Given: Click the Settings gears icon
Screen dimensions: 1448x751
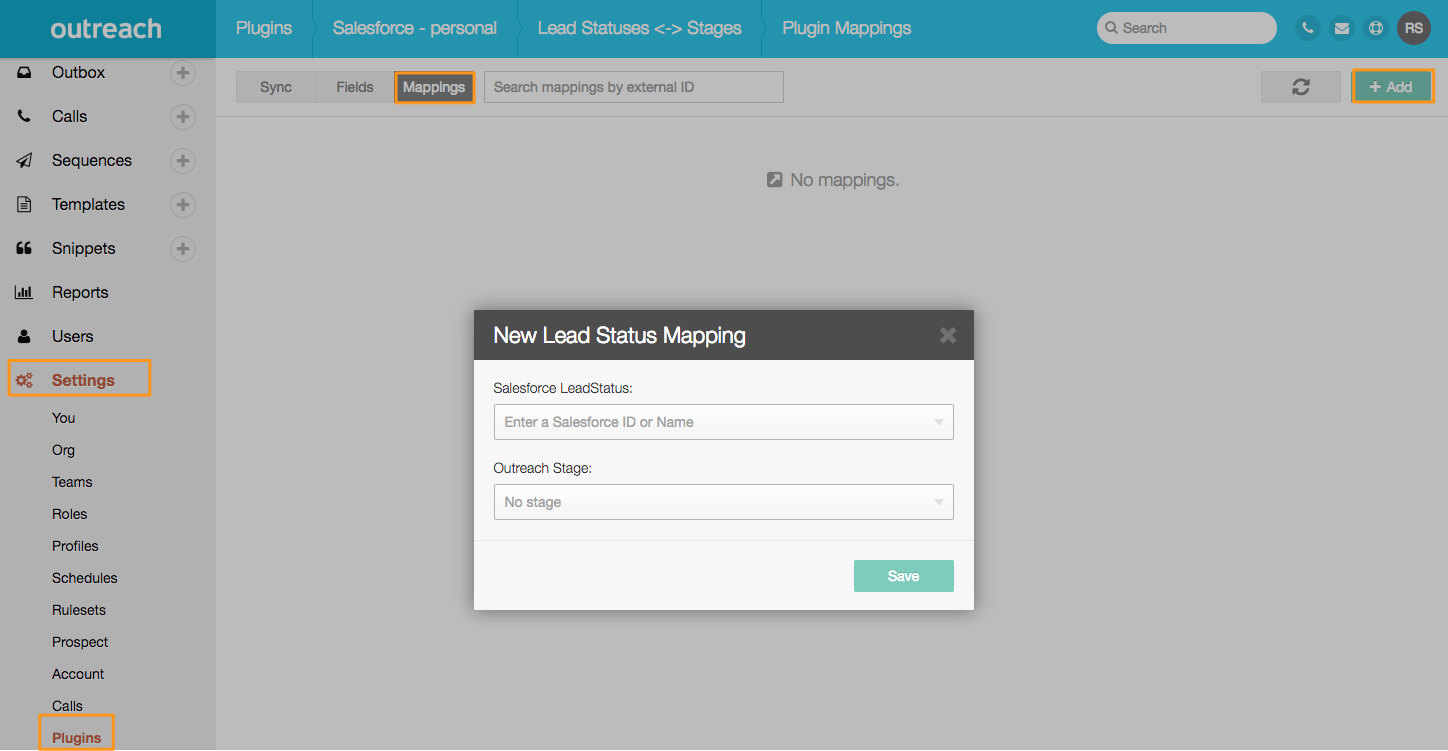Looking at the screenshot, I should click(x=24, y=380).
